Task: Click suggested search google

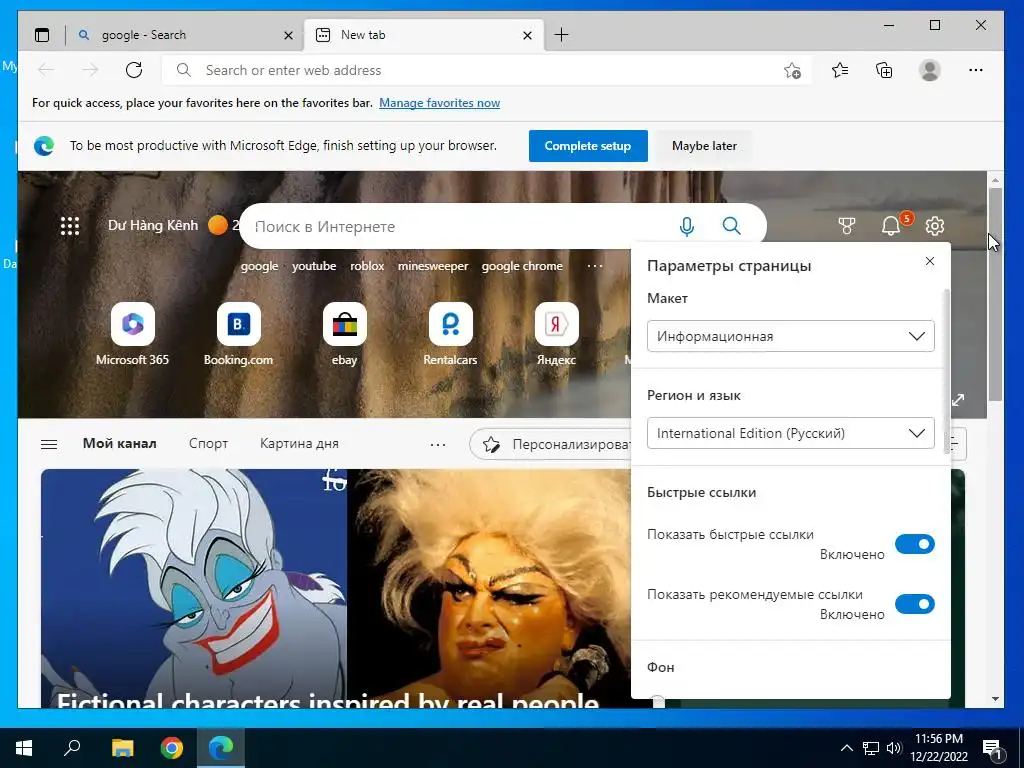Action: point(259,266)
